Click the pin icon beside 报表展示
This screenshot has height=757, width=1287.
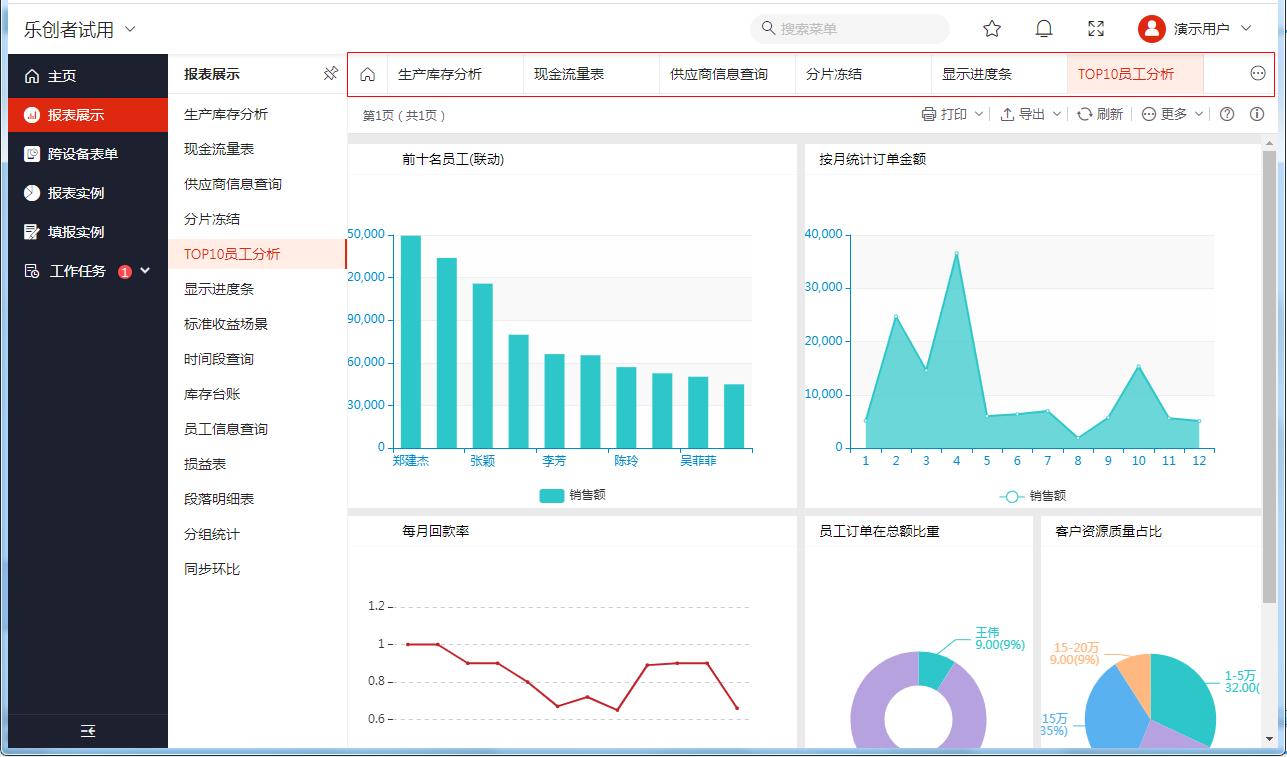click(331, 74)
